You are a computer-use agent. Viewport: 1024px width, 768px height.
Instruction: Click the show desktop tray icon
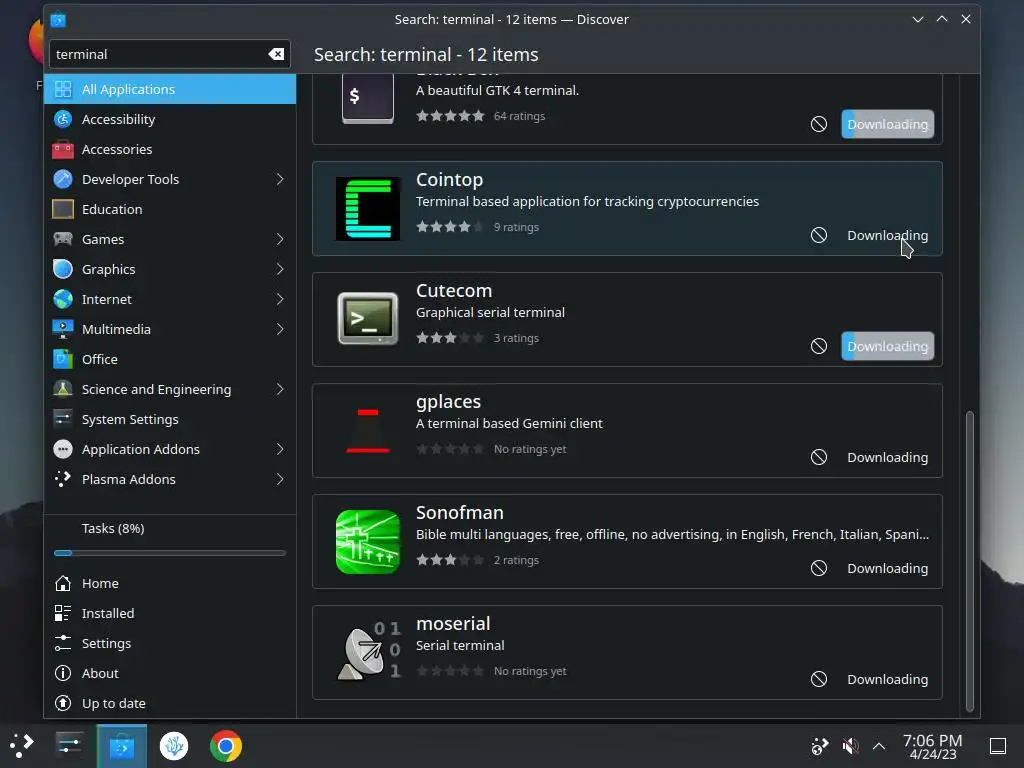(998, 746)
